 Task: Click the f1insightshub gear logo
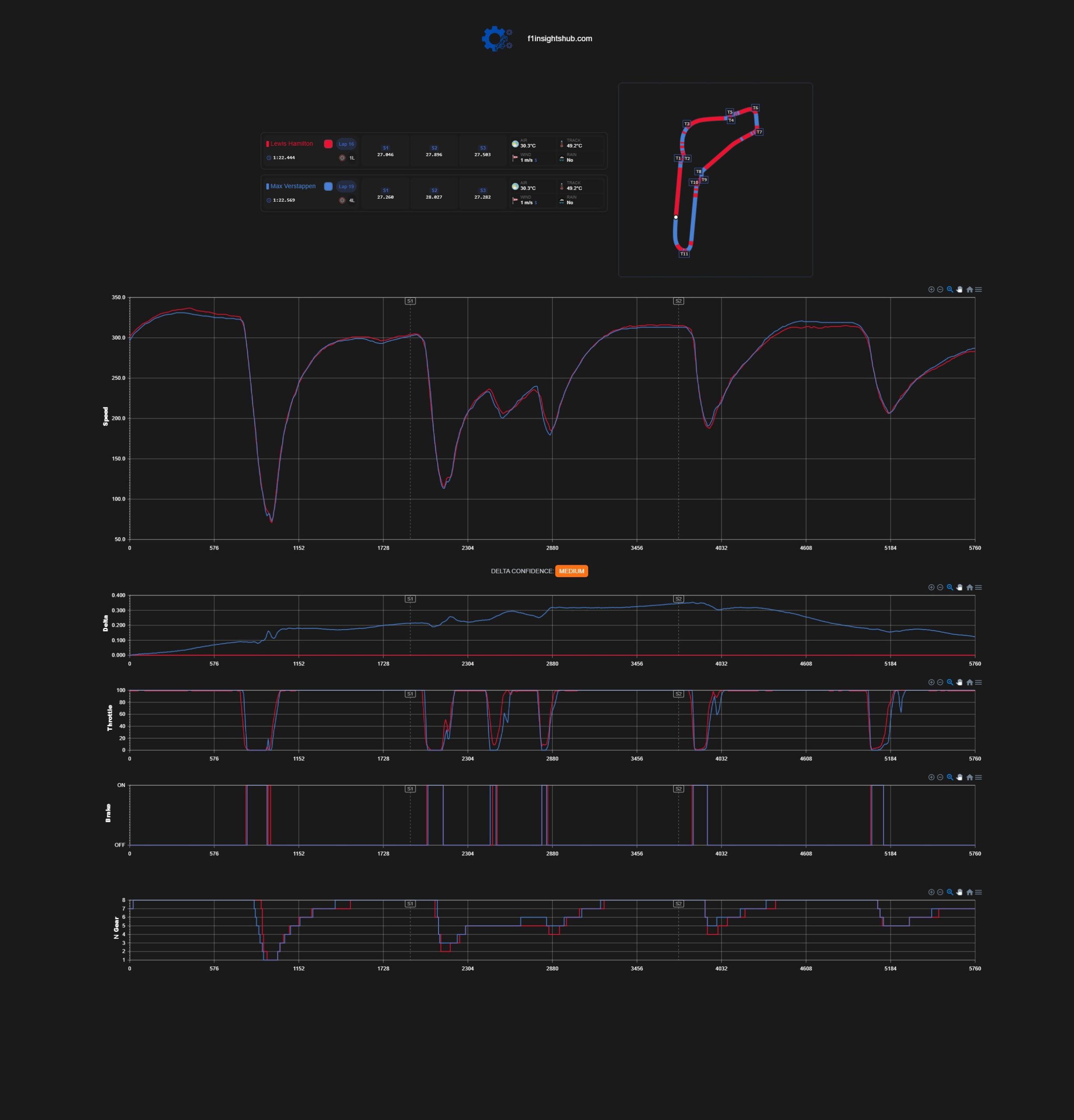tap(497, 39)
